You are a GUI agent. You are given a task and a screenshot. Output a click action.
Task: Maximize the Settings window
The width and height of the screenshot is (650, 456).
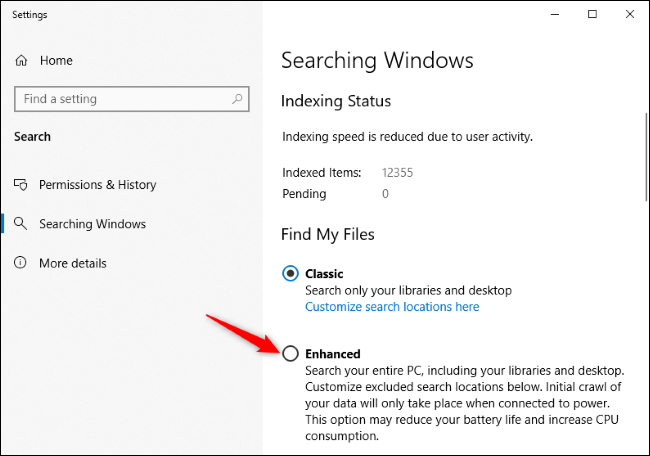[592, 14]
